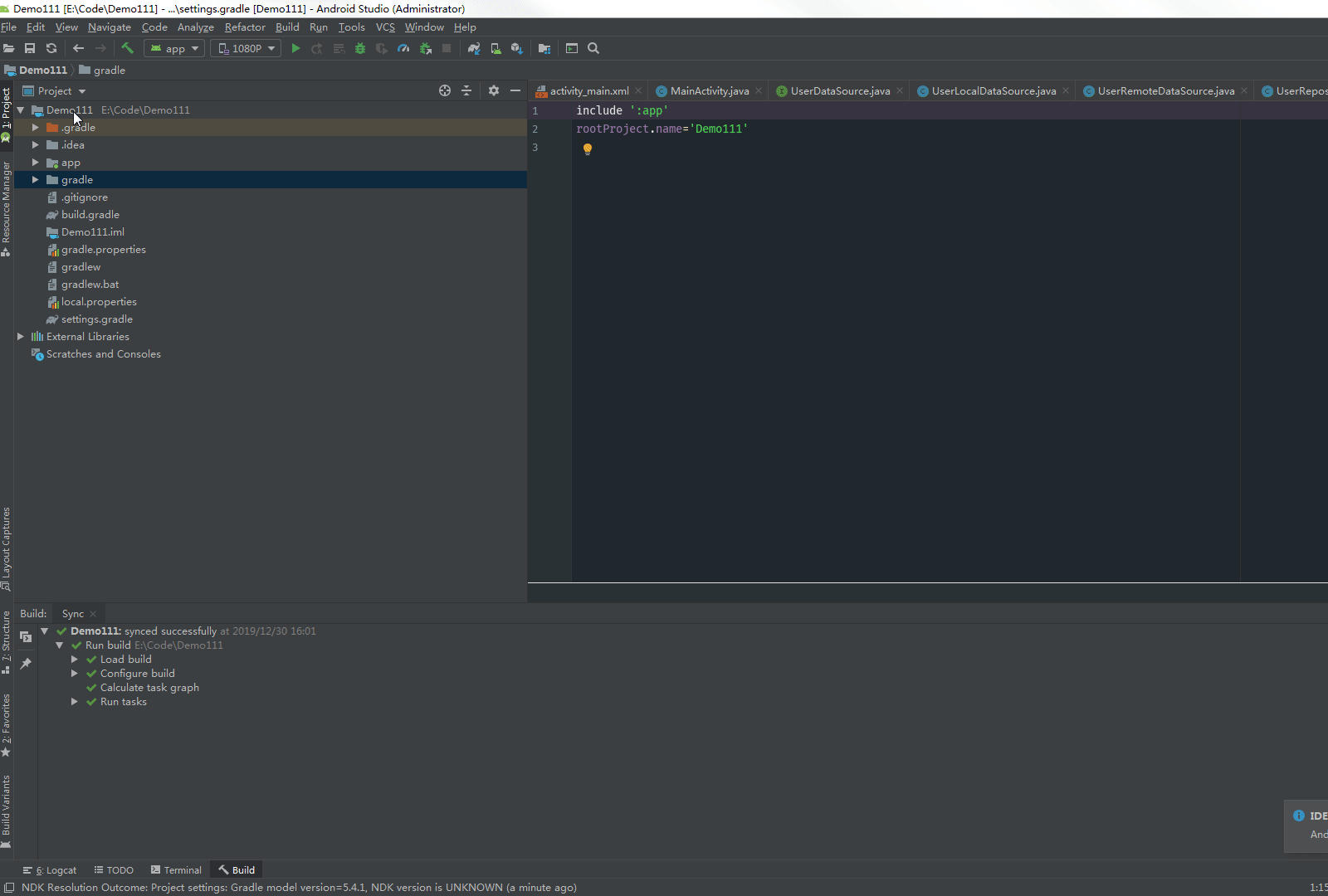Sync project with Gradle files icon
The width and height of the screenshot is (1328, 896).
[474, 48]
